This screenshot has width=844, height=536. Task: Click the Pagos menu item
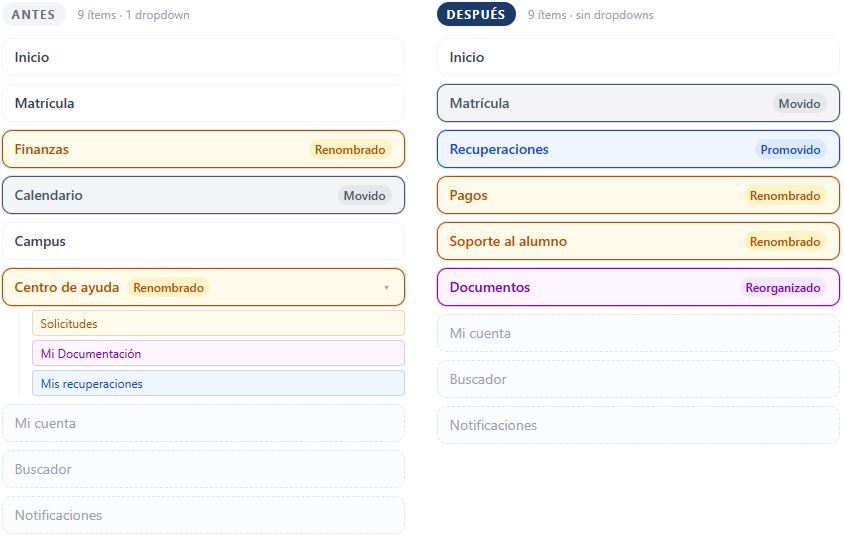pos(638,195)
